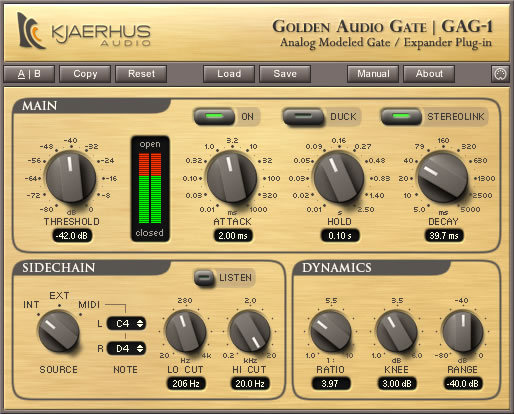Open the R note D4 selector
This screenshot has height=414, width=514.
tap(126, 349)
